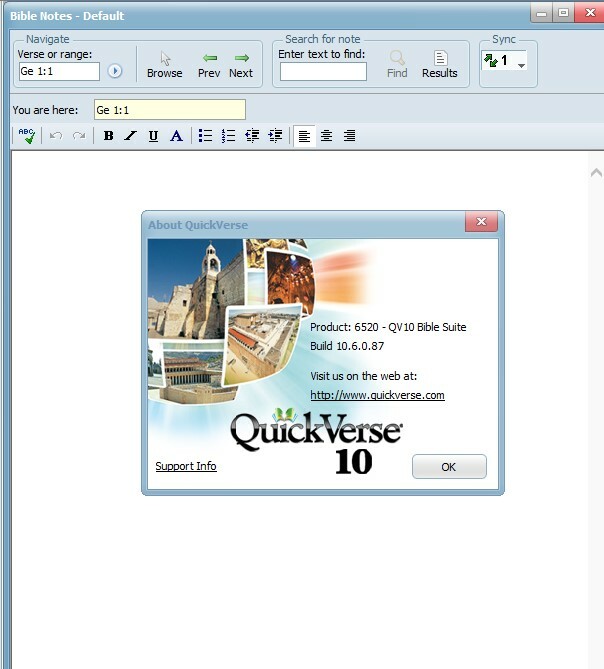This screenshot has height=669, width=604.
Task: Click the Product: 6520 - QV10 Bible Suite text
Action: [x=388, y=327]
